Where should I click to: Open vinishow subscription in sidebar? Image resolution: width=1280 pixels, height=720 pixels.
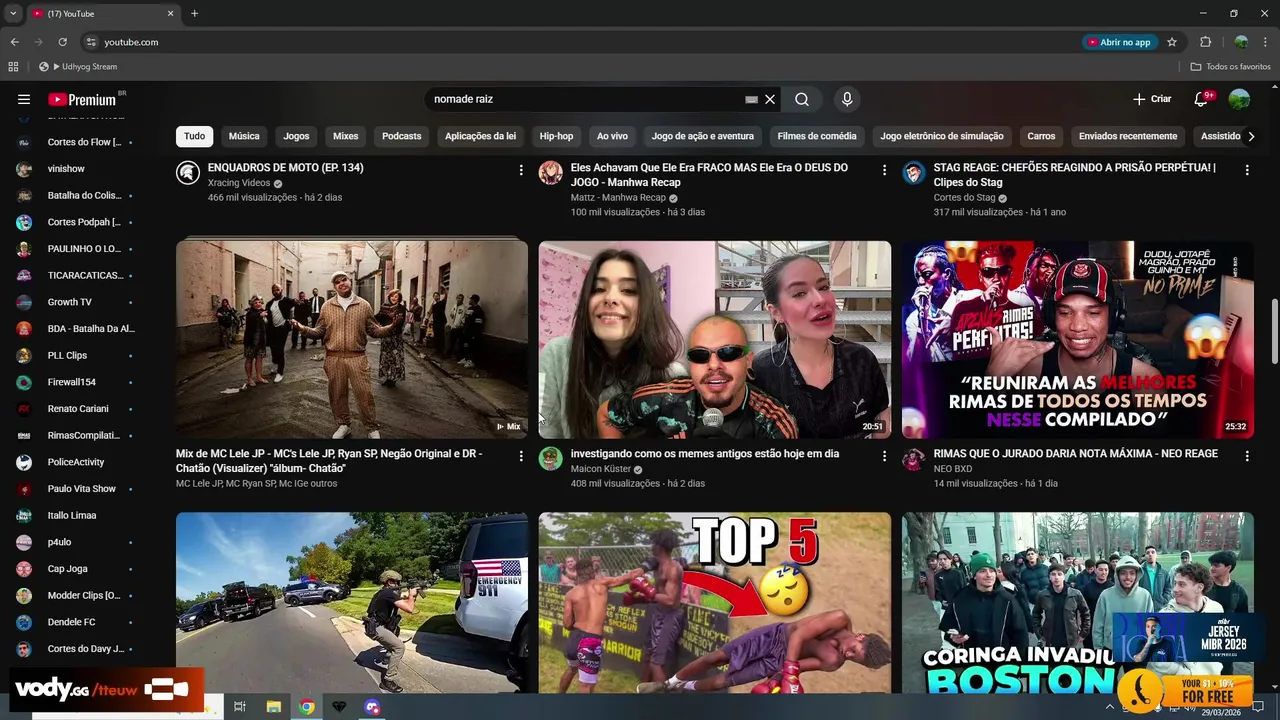pyautogui.click(x=74, y=169)
